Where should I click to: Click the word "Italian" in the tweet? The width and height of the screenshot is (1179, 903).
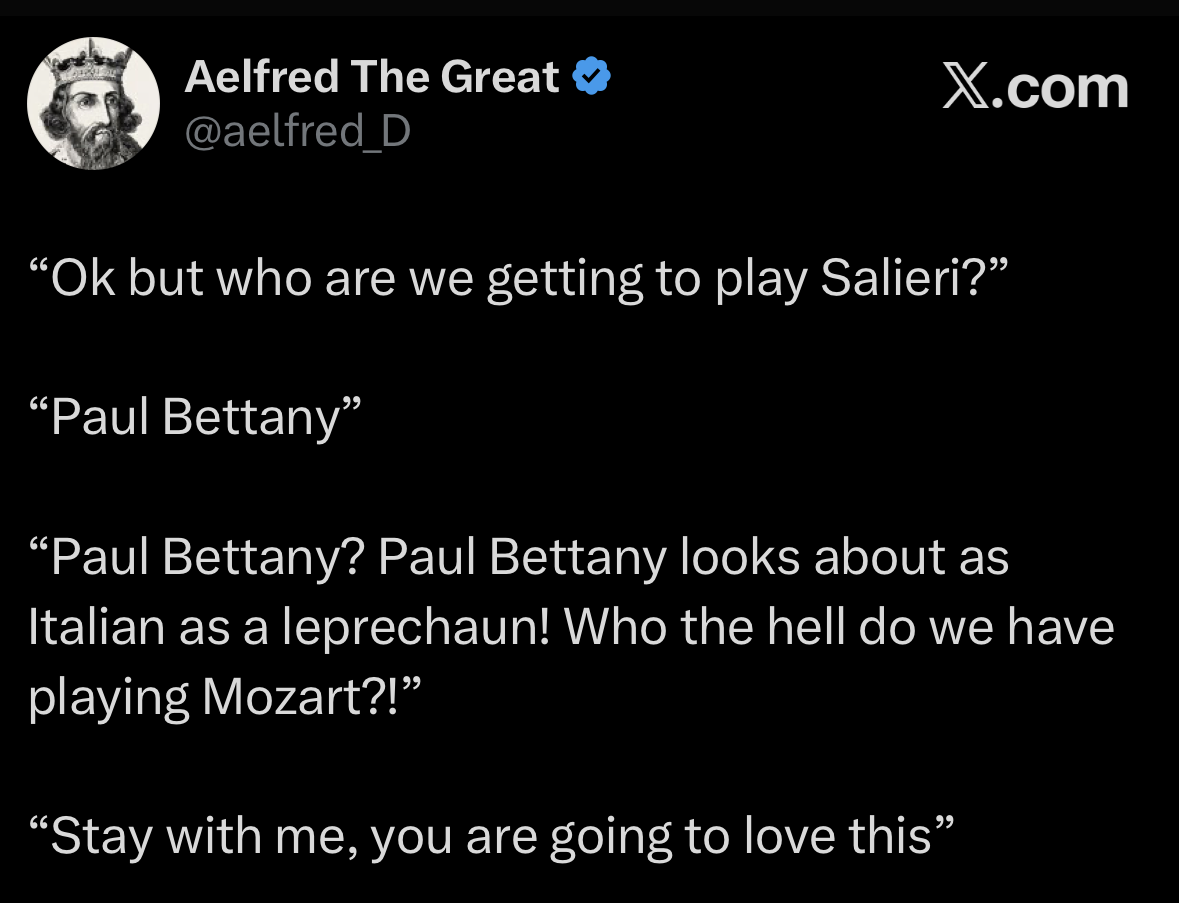[x=98, y=627]
